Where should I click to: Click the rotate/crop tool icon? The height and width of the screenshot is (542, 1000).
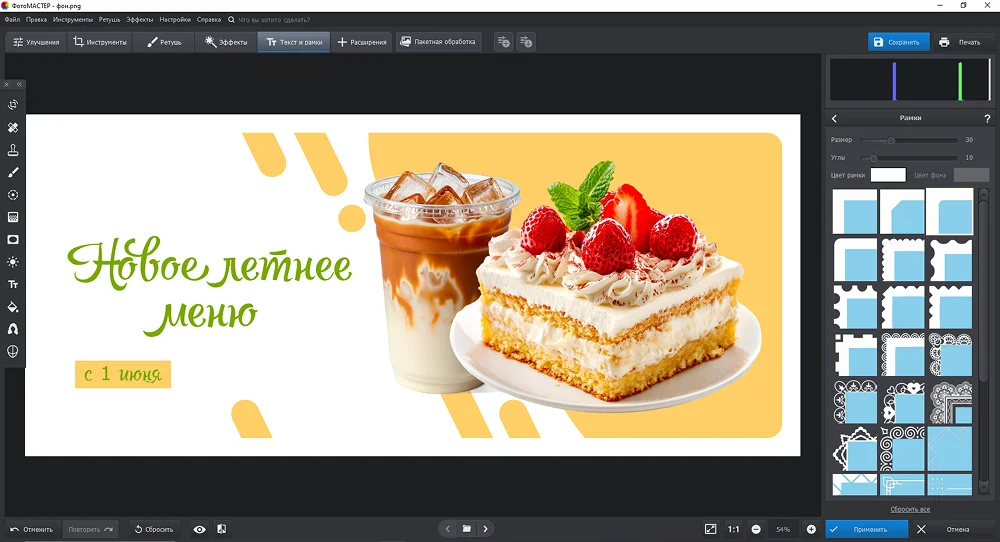(x=13, y=104)
